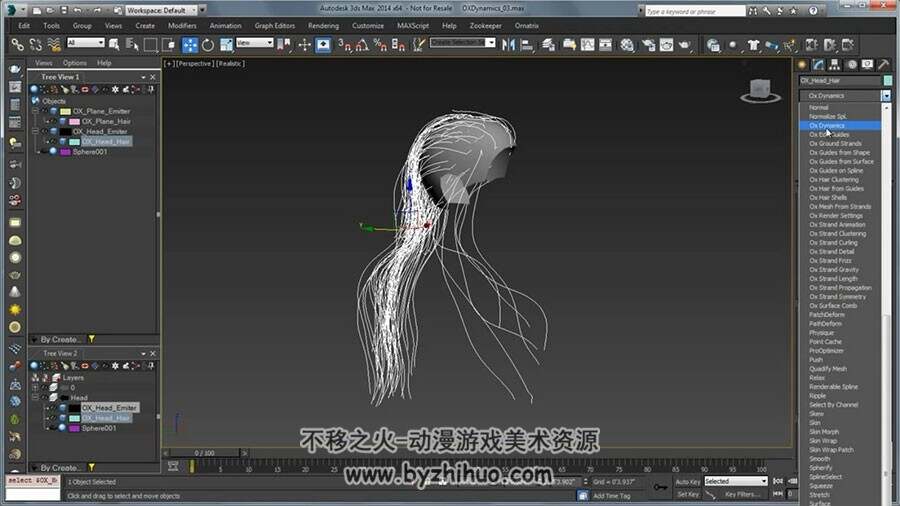This screenshot has height=506, width=900.
Task: Select the Select and Link tool
Action: (17, 45)
